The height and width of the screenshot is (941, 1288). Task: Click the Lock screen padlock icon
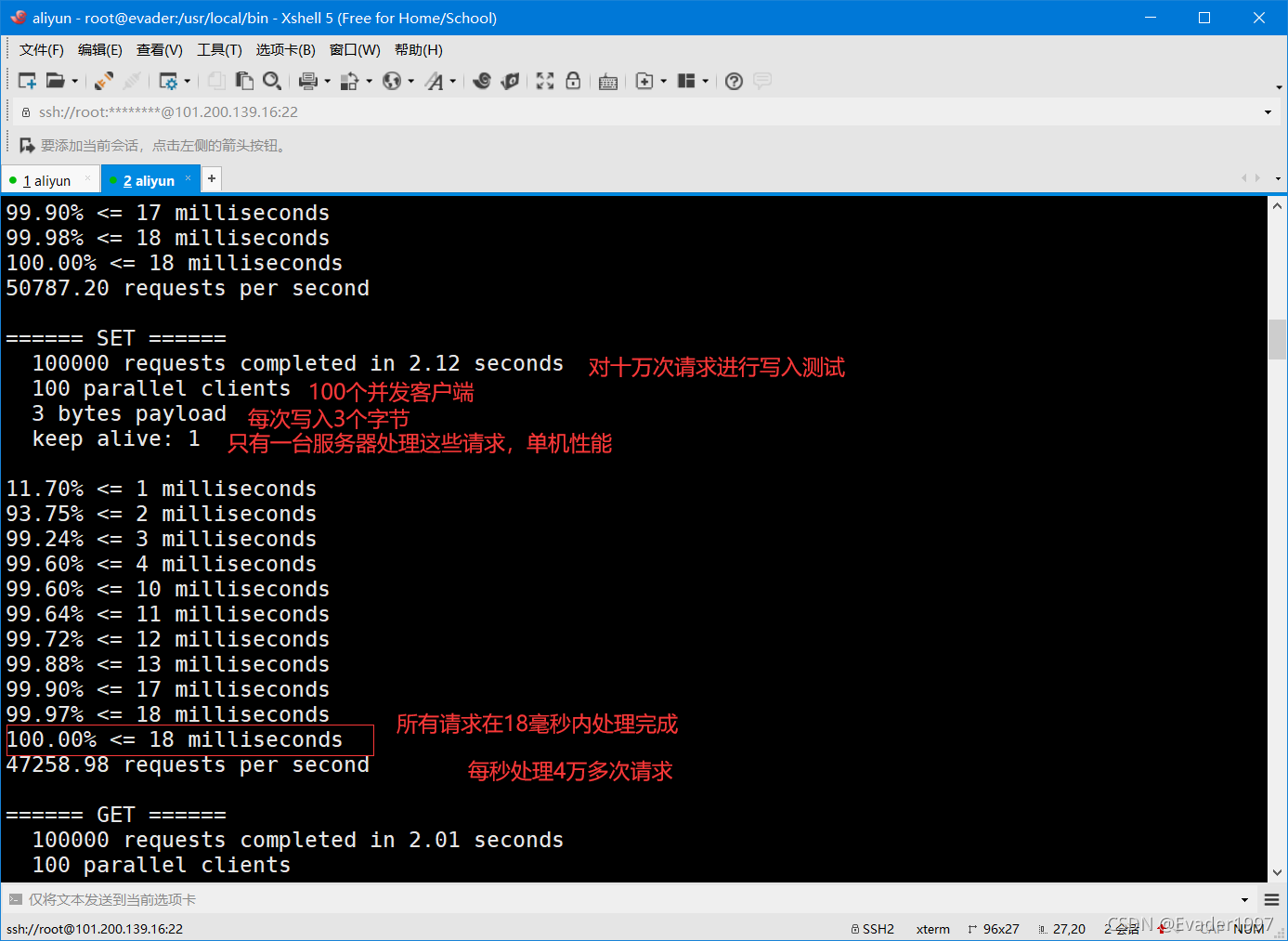(573, 81)
